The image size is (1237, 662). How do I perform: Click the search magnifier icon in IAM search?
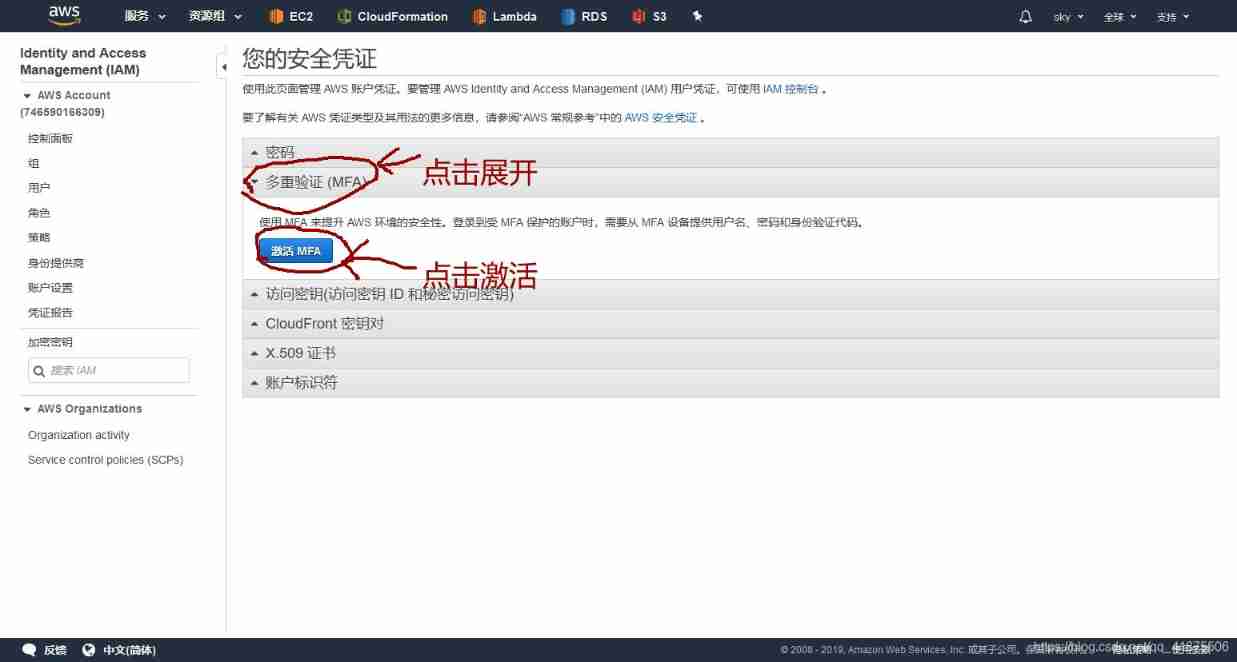pyautogui.click(x=39, y=371)
